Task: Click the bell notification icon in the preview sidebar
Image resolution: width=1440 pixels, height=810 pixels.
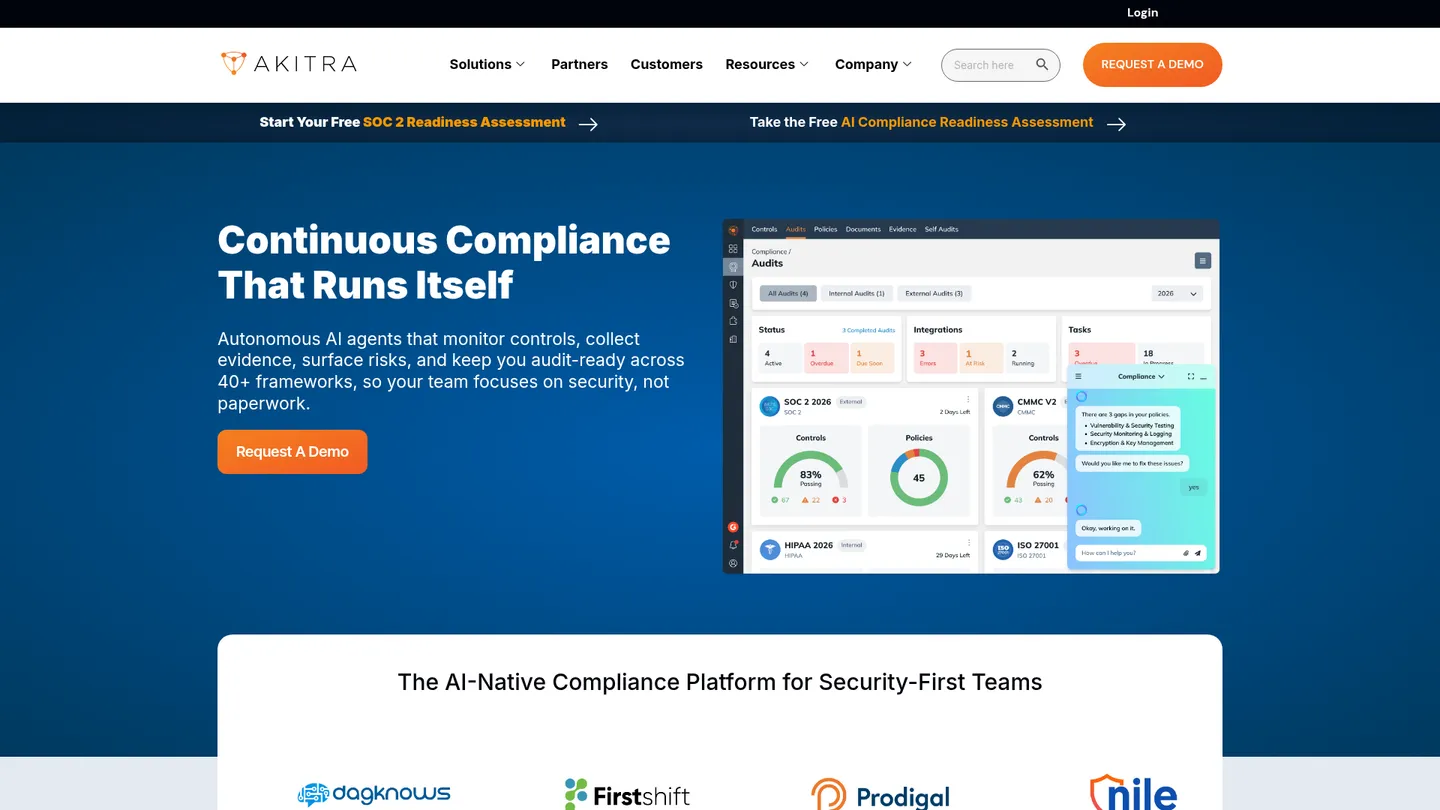Action: [x=733, y=545]
